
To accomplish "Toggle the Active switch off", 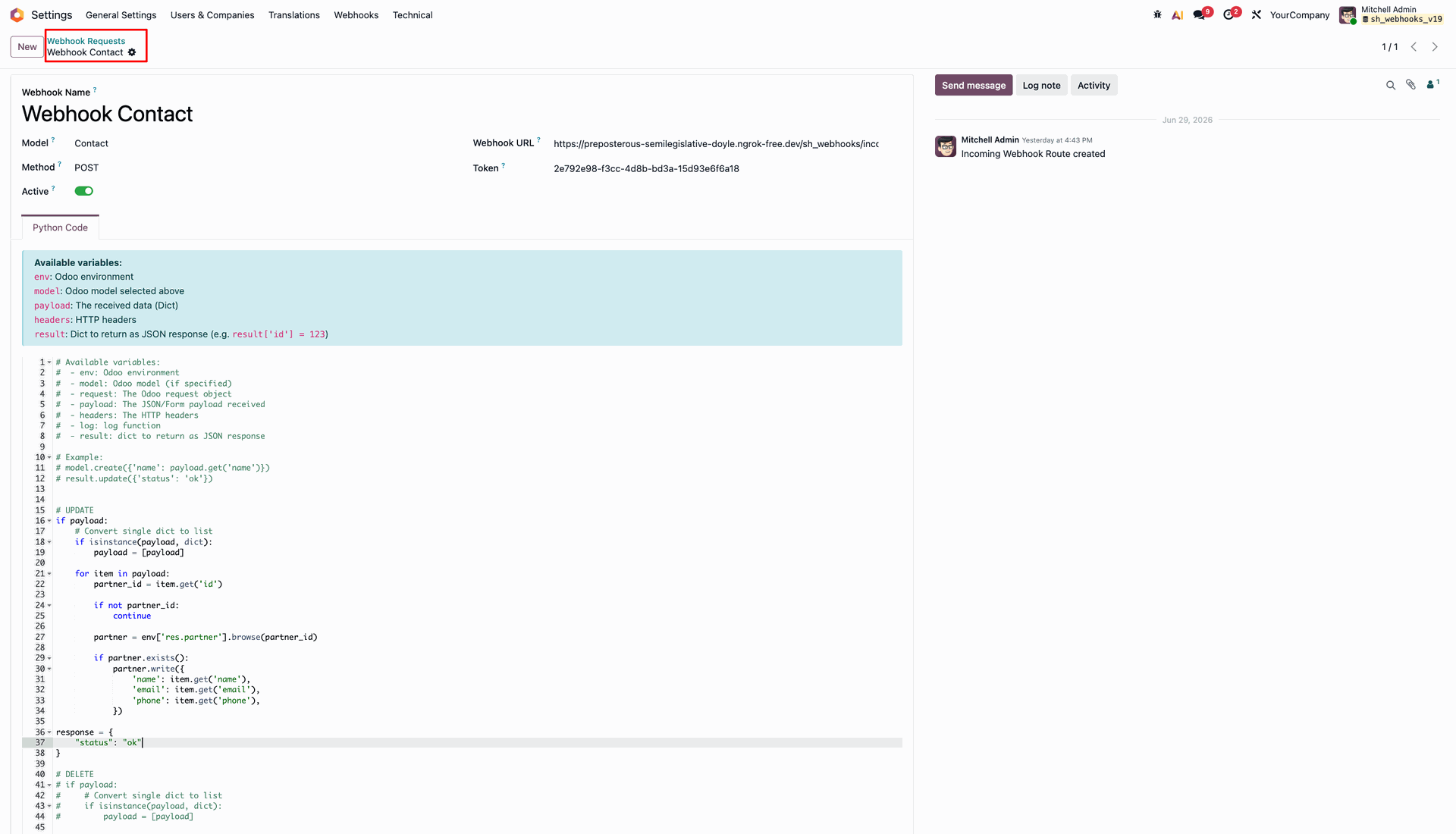I will pyautogui.click(x=83, y=191).
